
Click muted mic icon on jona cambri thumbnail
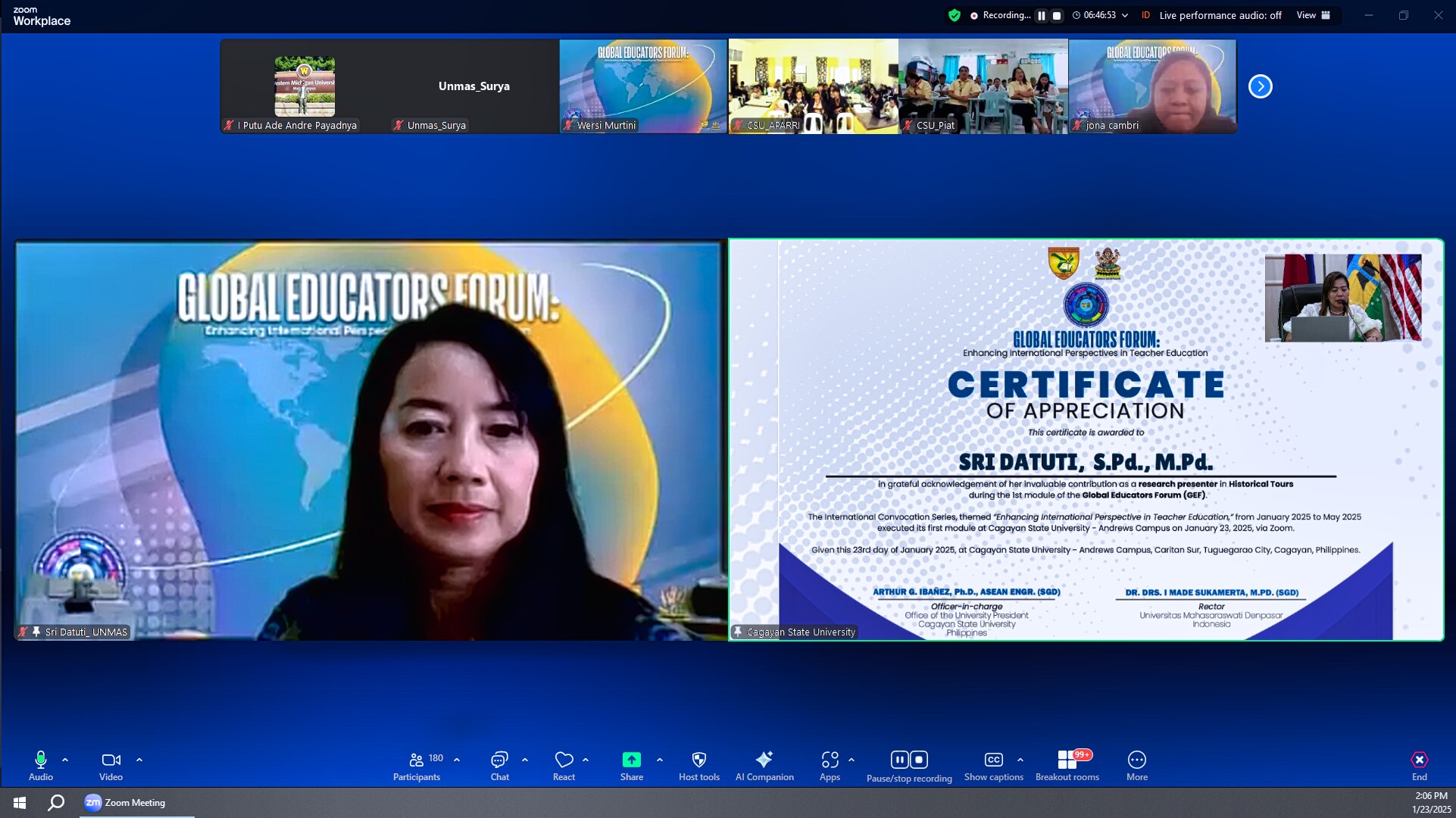[x=1076, y=125]
